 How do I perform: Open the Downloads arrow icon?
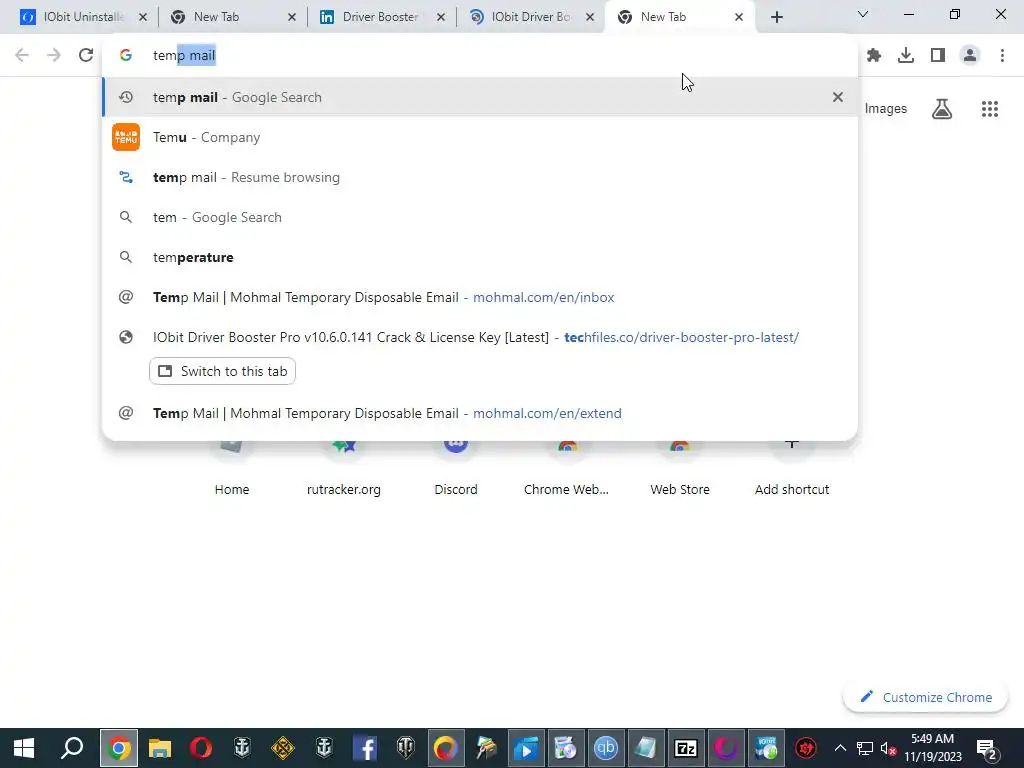[906, 56]
